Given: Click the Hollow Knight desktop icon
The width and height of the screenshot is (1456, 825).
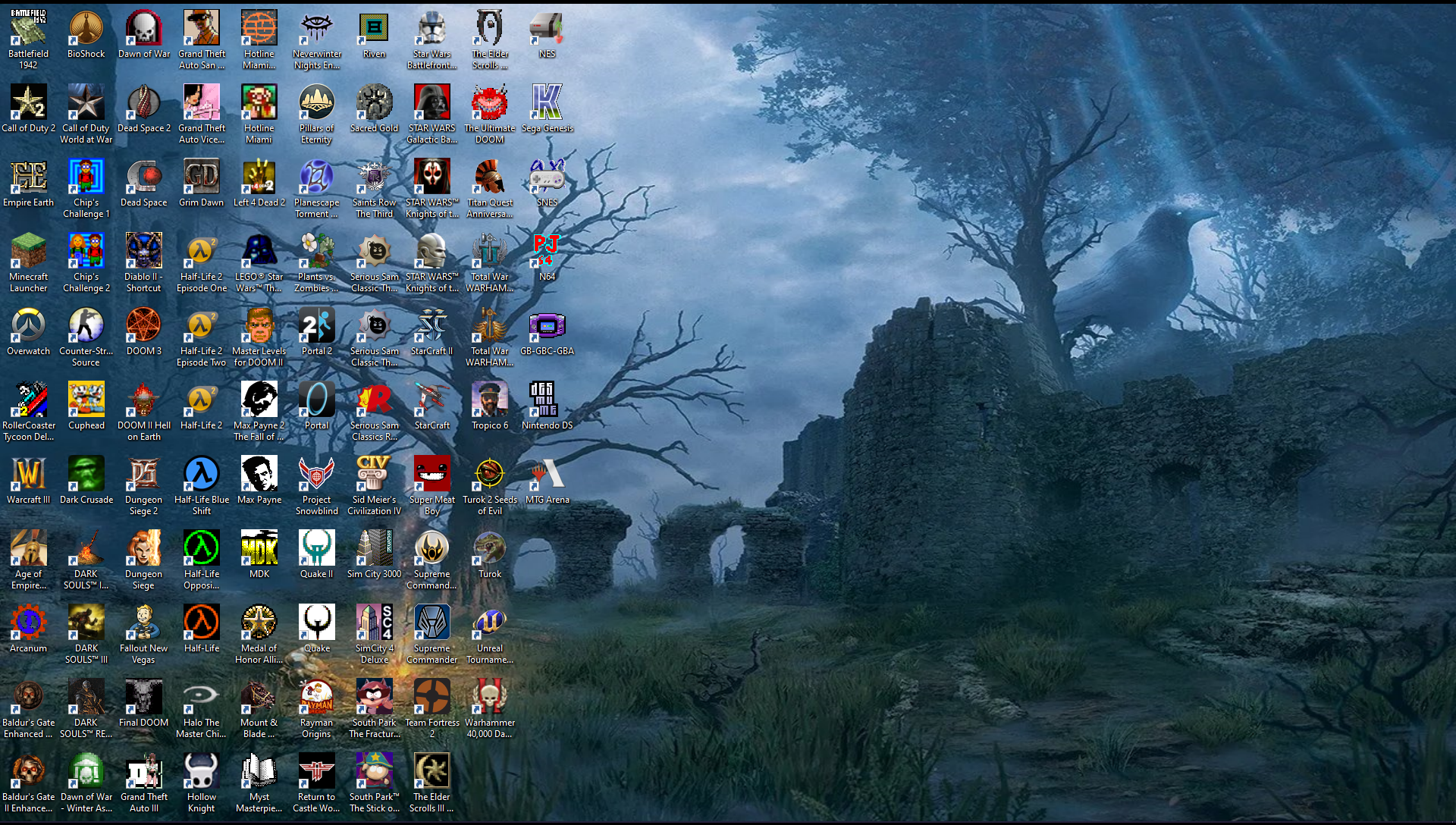Looking at the screenshot, I should pos(201,772).
